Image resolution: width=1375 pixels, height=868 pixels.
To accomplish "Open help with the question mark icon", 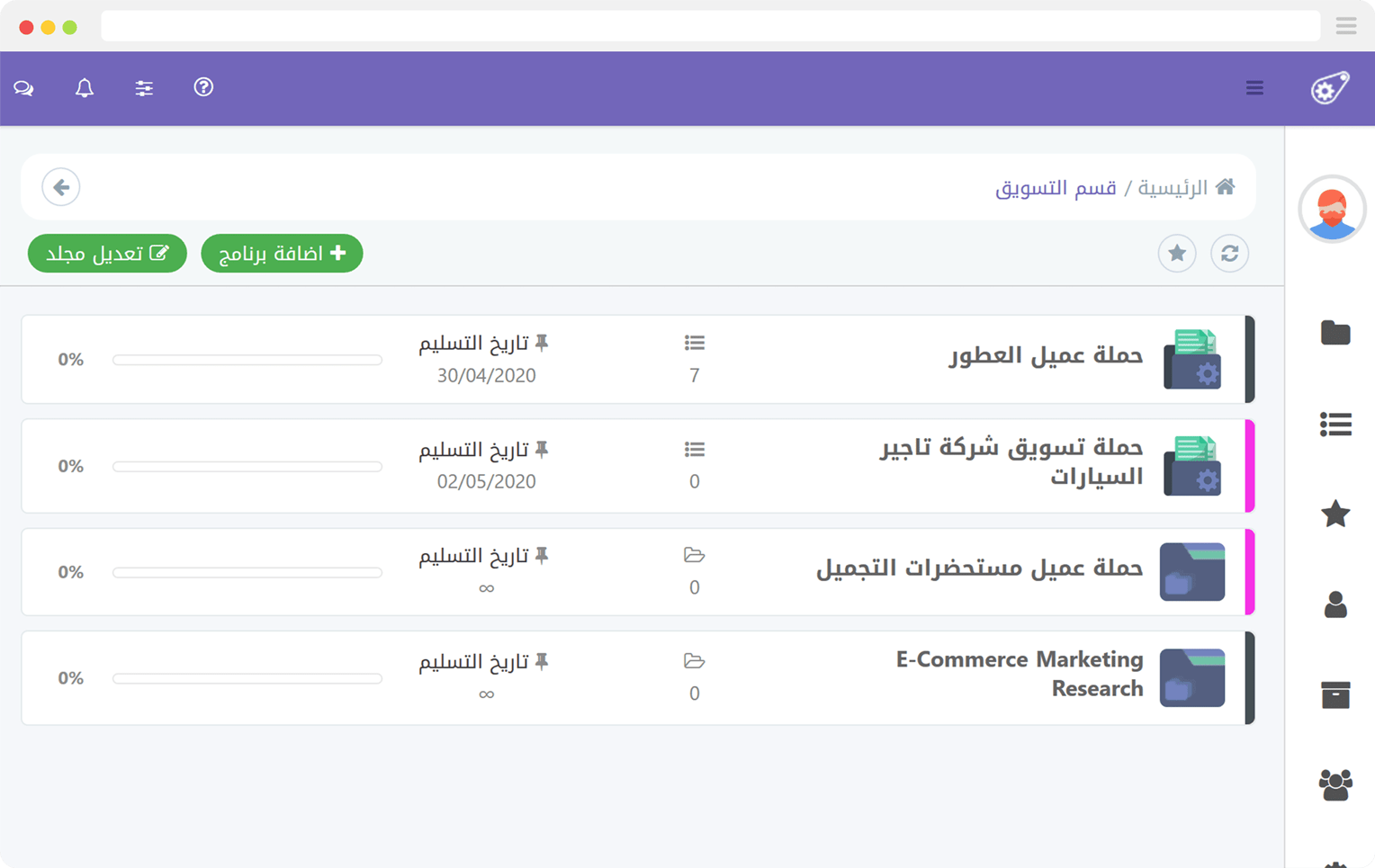I will [x=203, y=88].
